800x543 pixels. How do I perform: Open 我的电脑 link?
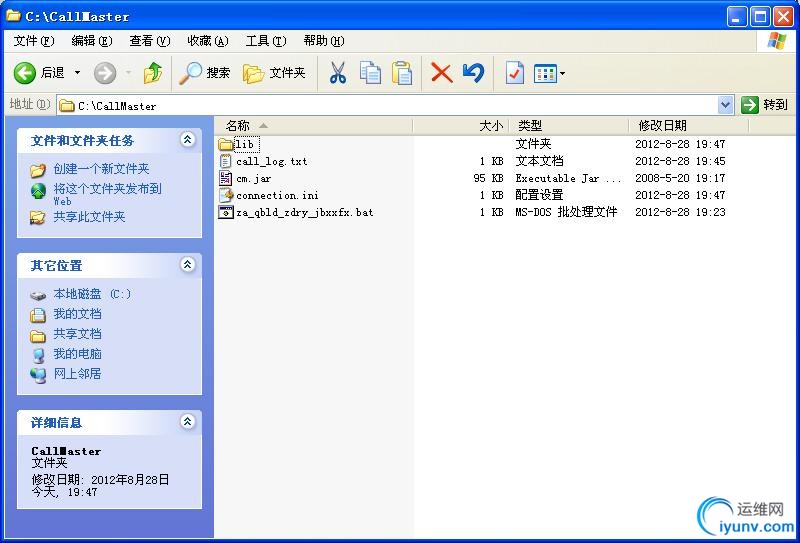click(78, 354)
